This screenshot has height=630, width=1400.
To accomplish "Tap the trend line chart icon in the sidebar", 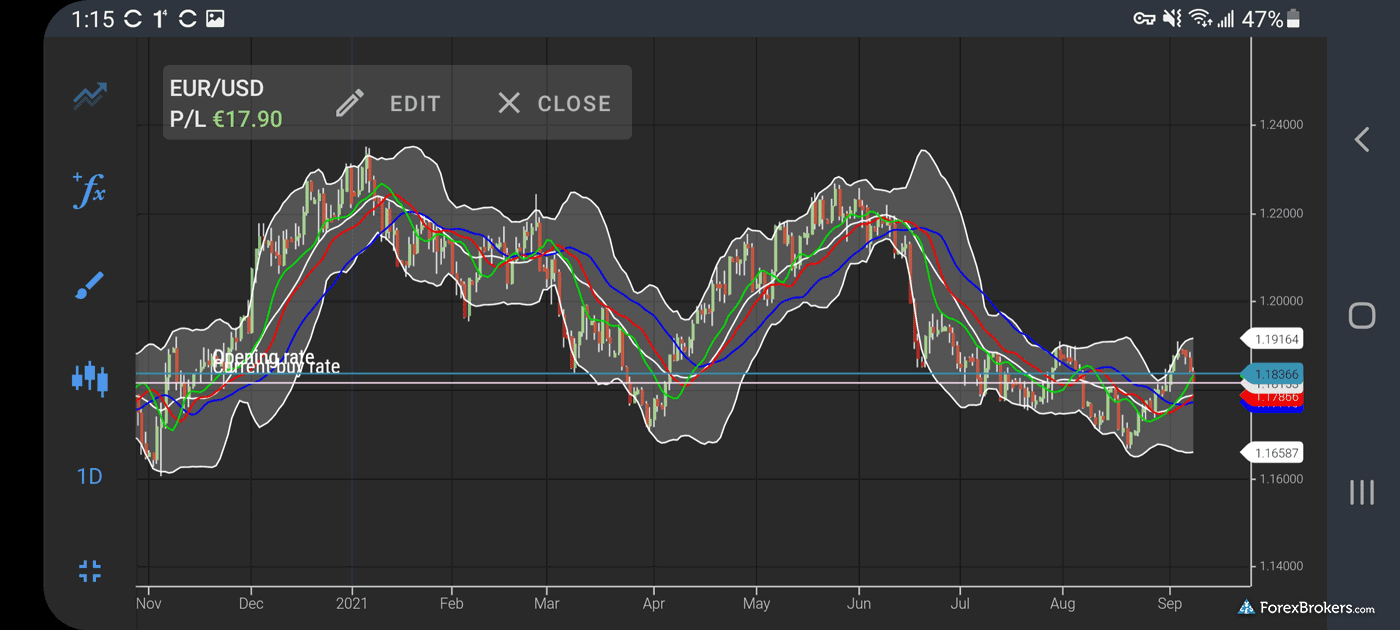I will 90,97.
